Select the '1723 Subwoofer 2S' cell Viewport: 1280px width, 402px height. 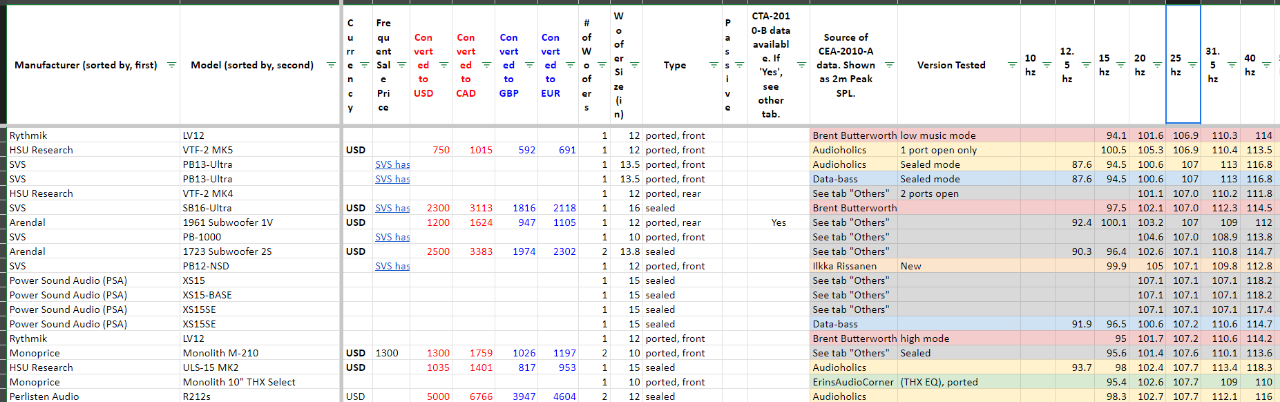[262, 251]
